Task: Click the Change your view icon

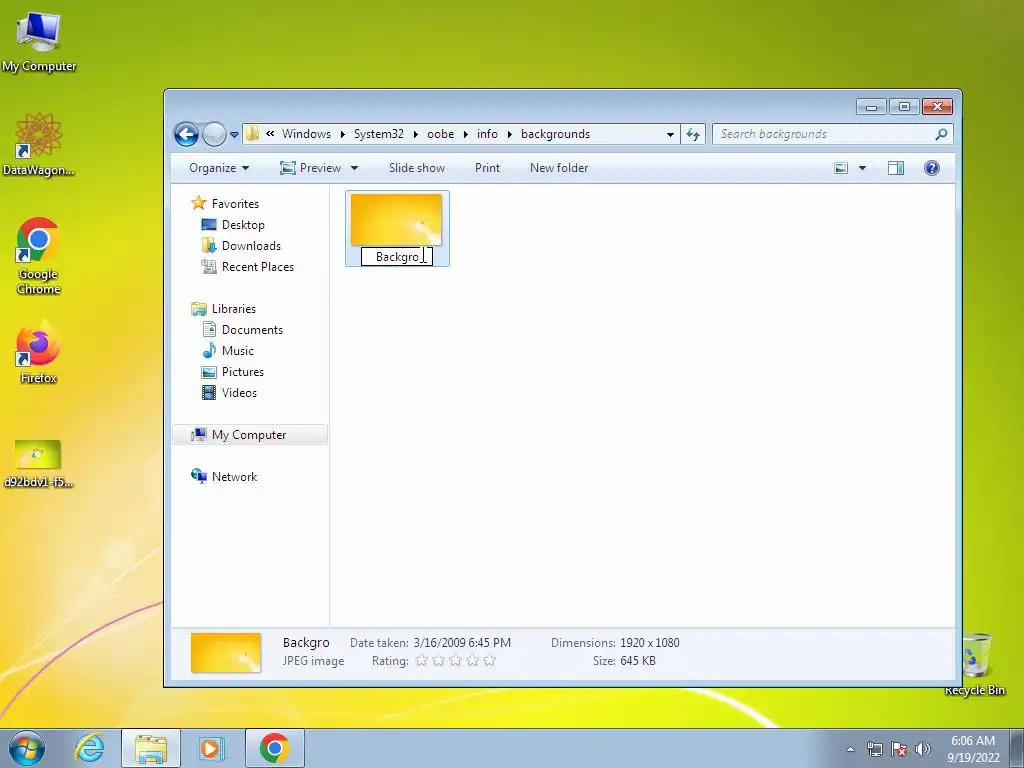Action: point(841,168)
